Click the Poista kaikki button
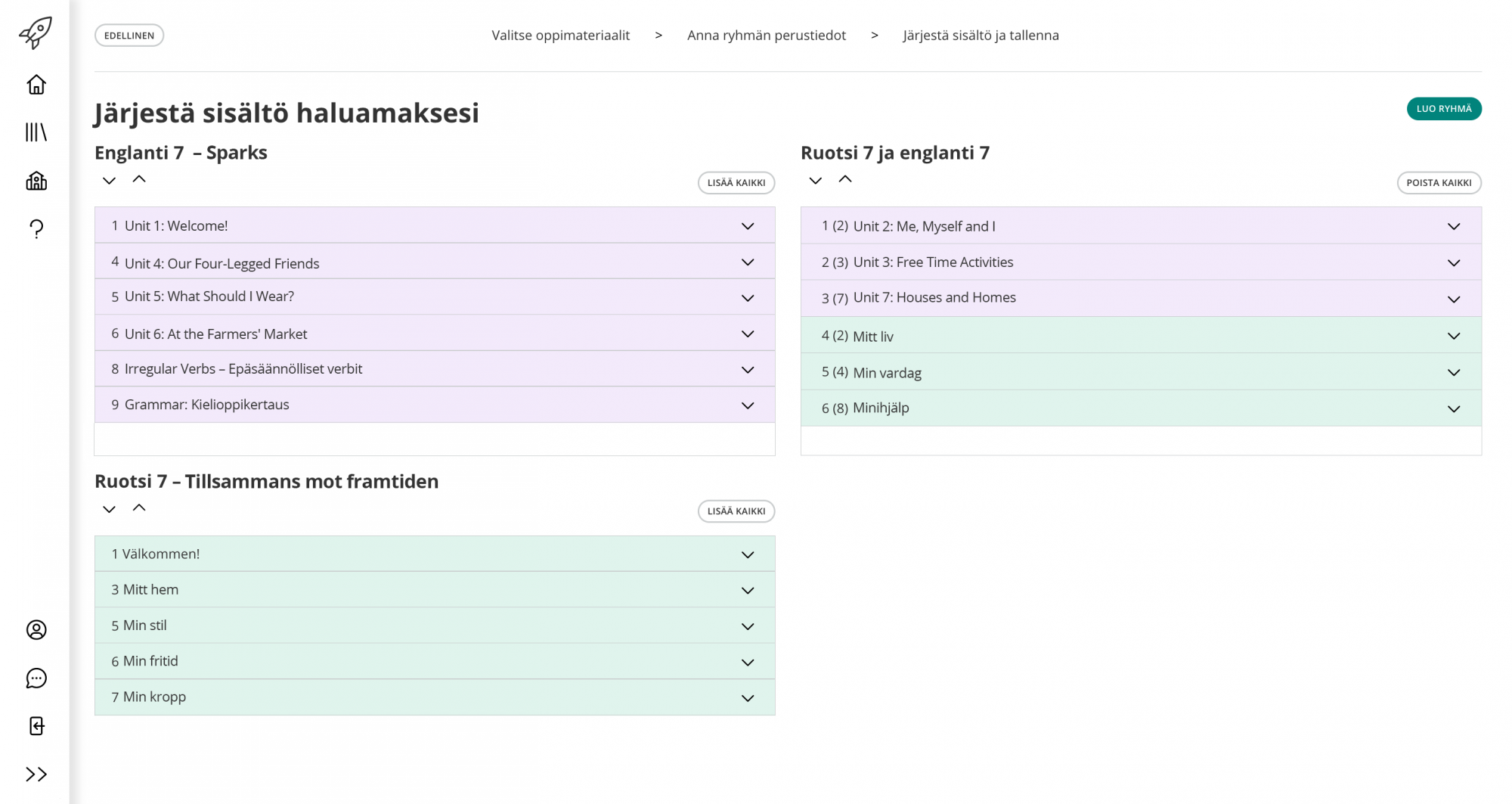1512x804 pixels. click(1438, 183)
